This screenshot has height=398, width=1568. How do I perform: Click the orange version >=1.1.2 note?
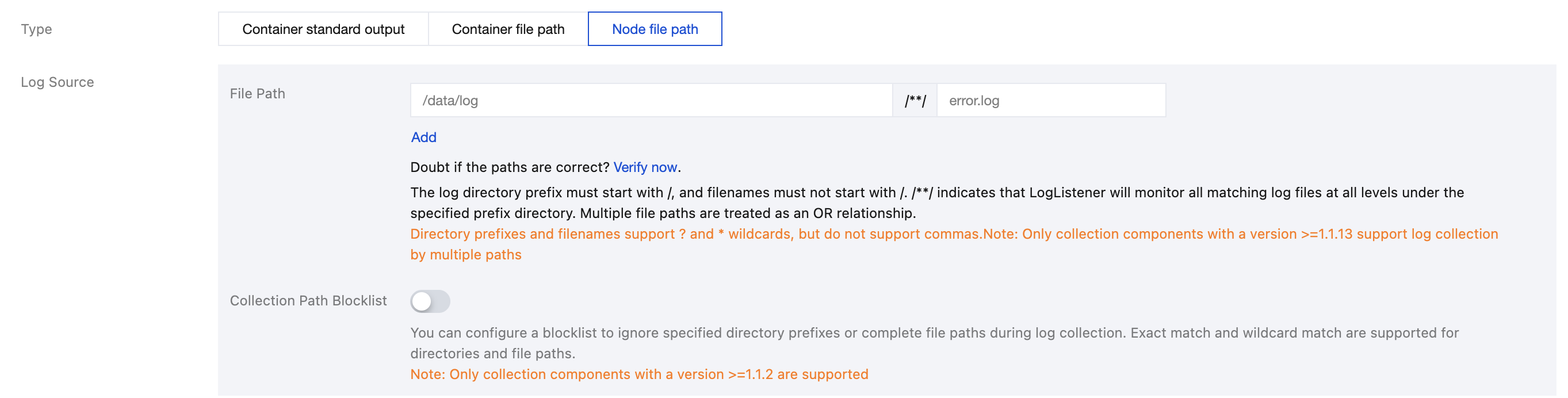coord(638,374)
